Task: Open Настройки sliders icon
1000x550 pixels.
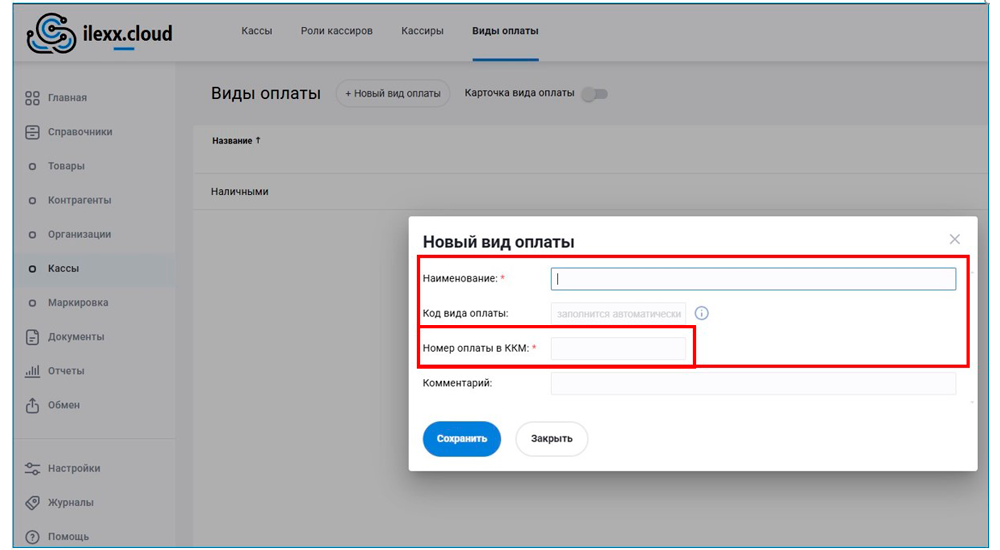Action: coord(32,468)
